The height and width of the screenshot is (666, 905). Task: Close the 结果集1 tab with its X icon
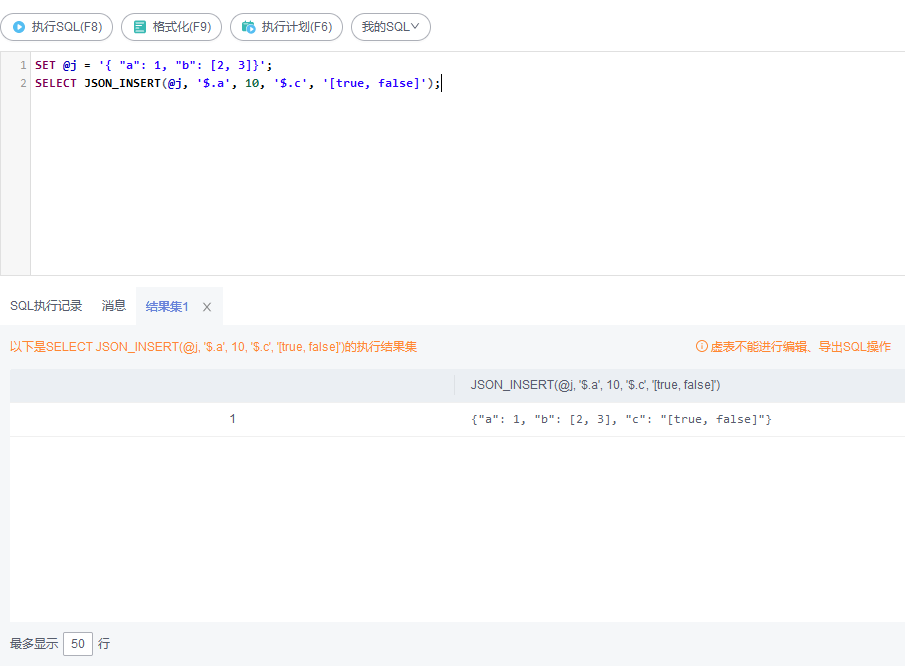pos(206,306)
